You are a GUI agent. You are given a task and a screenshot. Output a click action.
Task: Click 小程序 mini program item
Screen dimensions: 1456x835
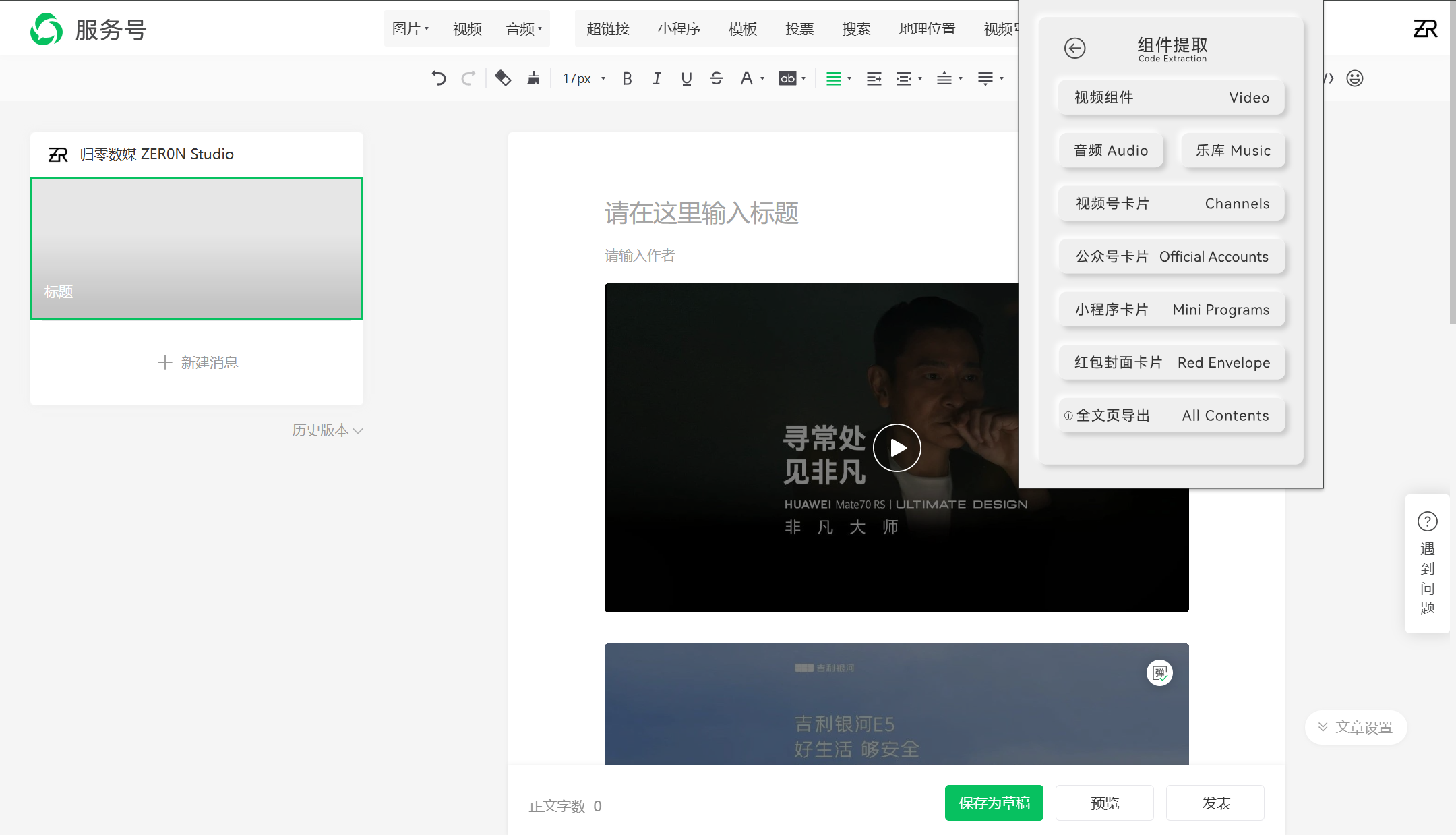click(x=679, y=29)
